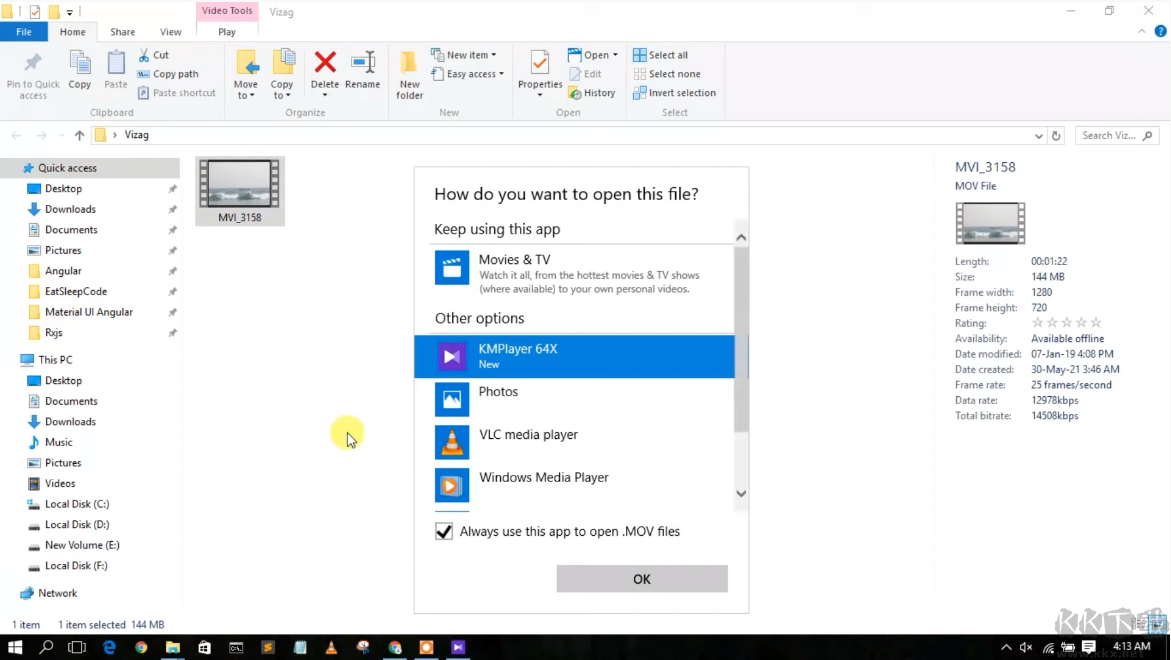Switch to the Share ribbon tab
The image size is (1171, 660).
click(123, 32)
